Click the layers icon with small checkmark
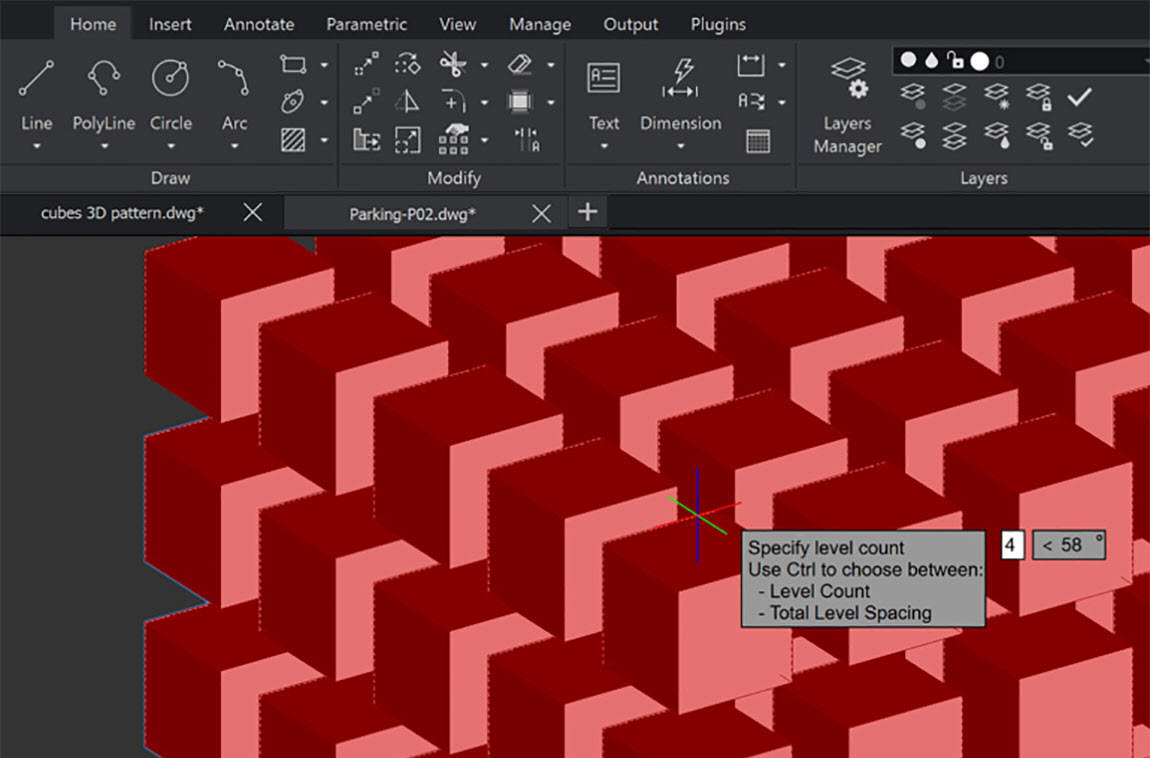The image size is (1150, 758). click(x=1080, y=134)
